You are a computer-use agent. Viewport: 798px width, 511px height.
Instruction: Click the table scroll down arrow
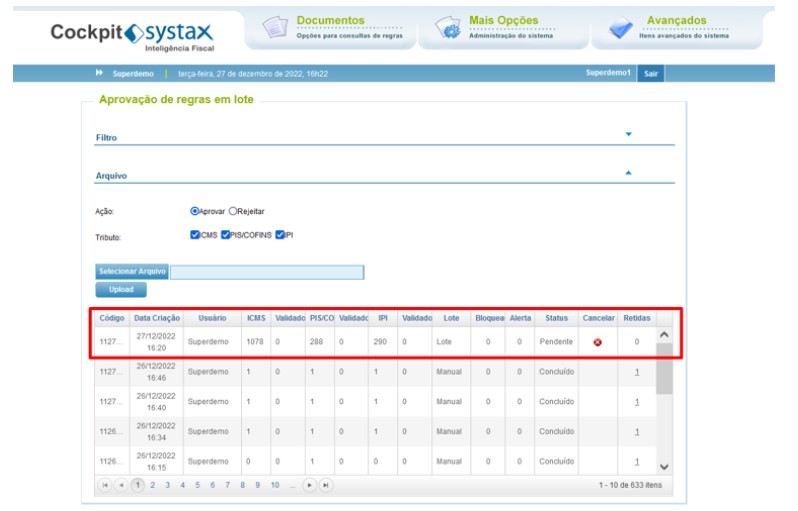point(664,467)
